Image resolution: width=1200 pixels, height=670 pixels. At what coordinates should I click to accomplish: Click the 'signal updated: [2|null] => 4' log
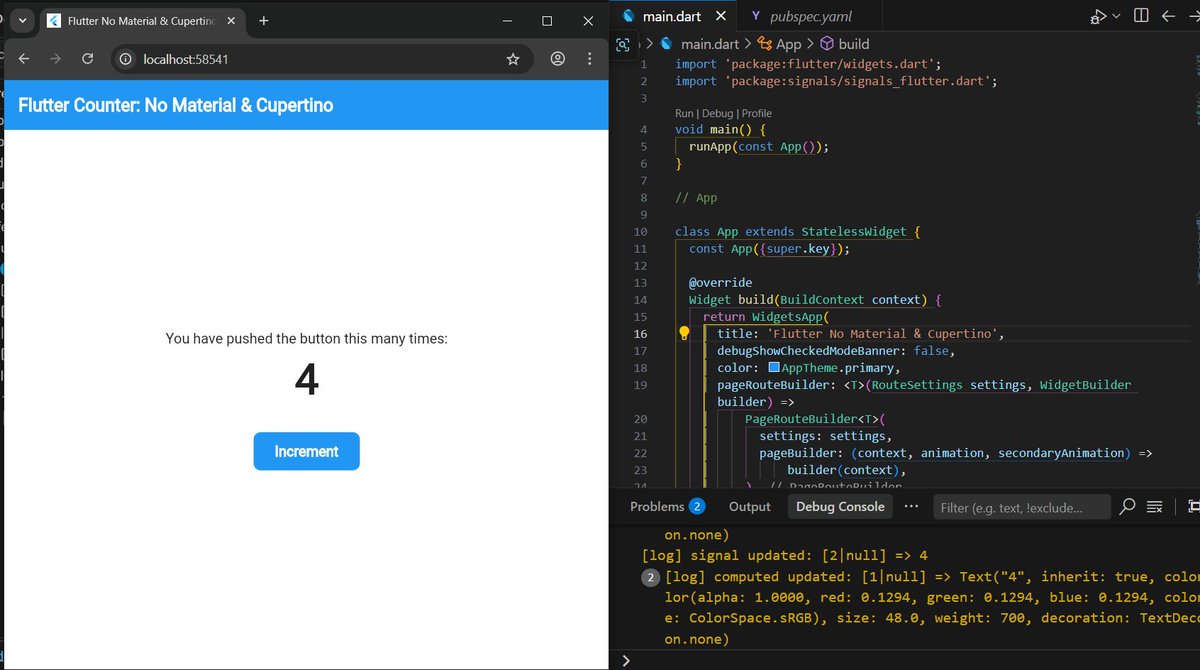(785, 555)
